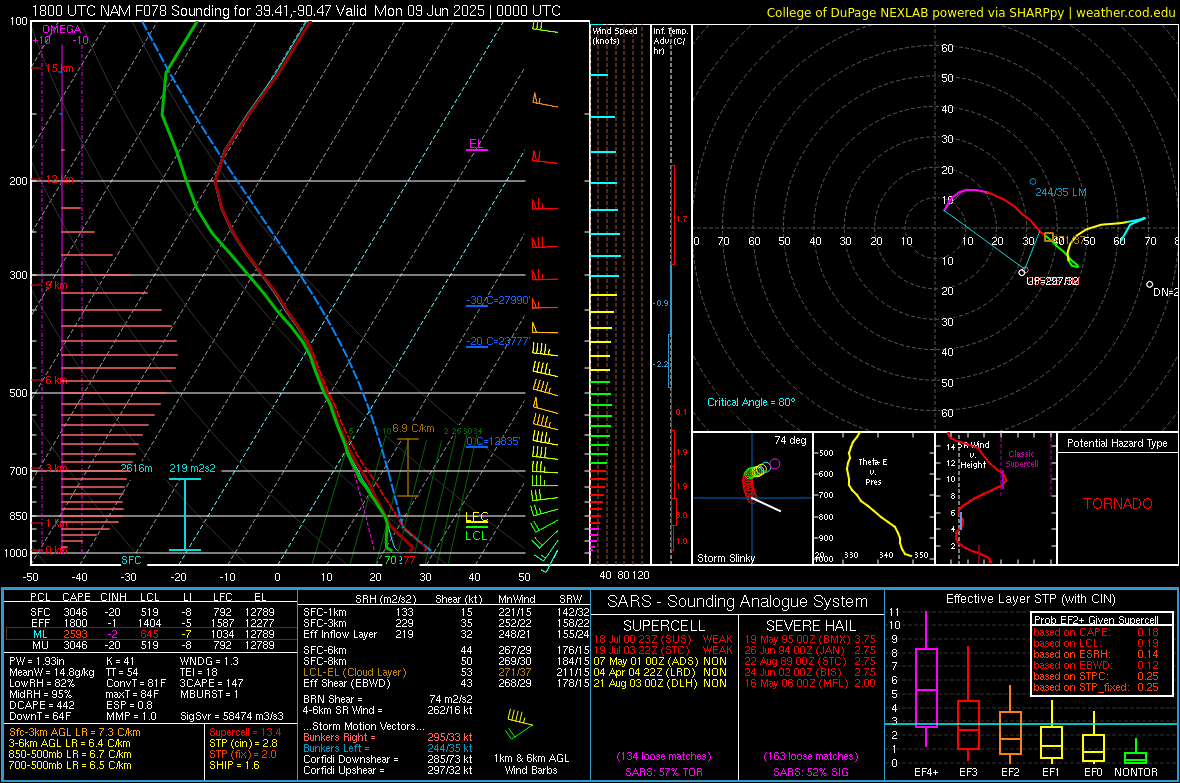
Task: Click the red 'TORNADO' hazard type label
Action: click(1118, 504)
